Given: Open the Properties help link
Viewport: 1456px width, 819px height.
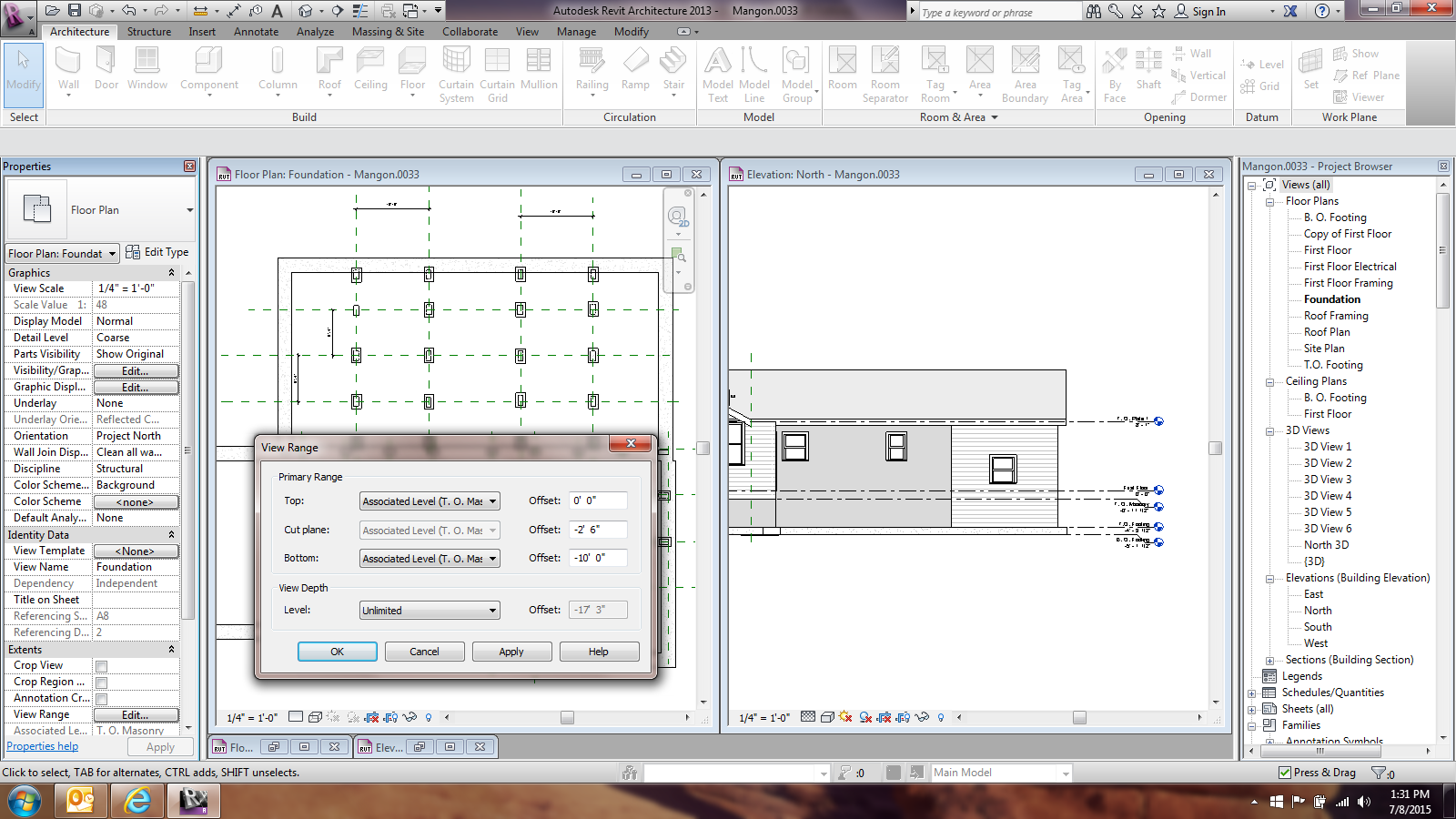Looking at the screenshot, I should [x=43, y=746].
